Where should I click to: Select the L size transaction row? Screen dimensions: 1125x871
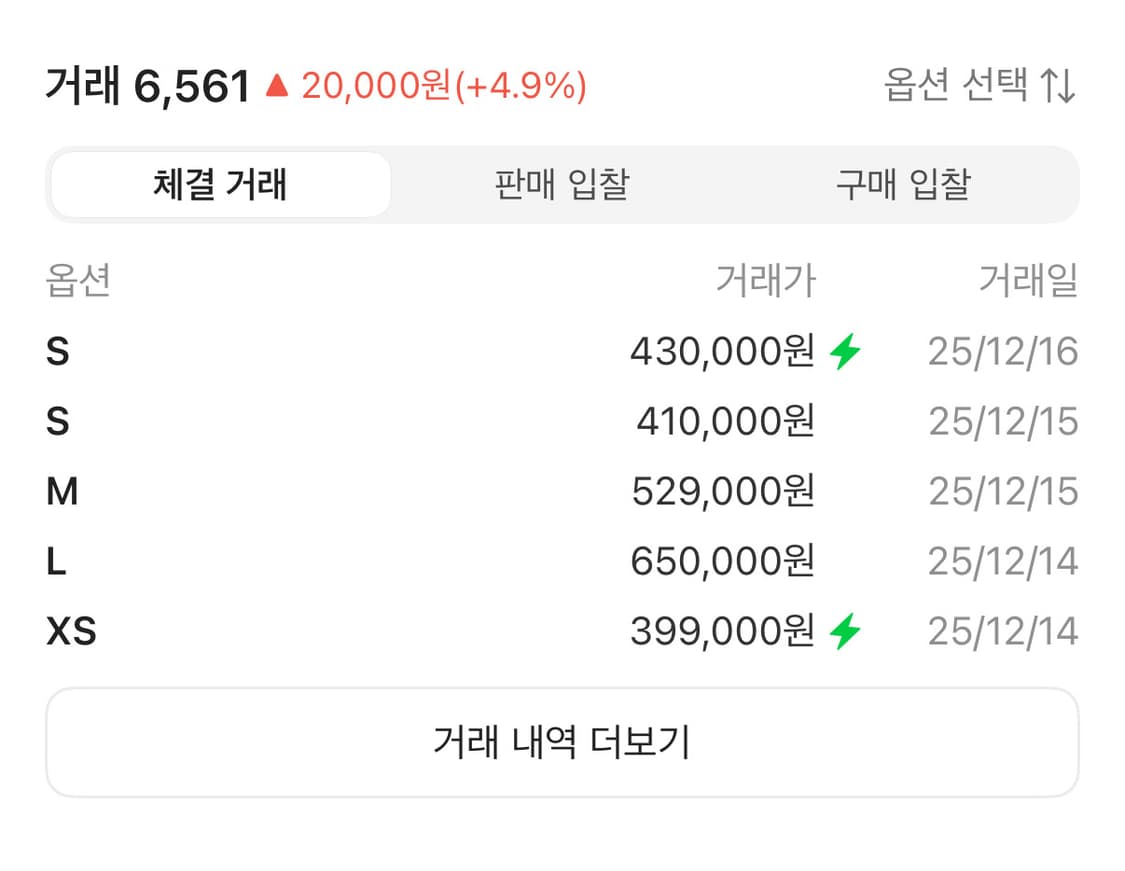[x=562, y=562]
